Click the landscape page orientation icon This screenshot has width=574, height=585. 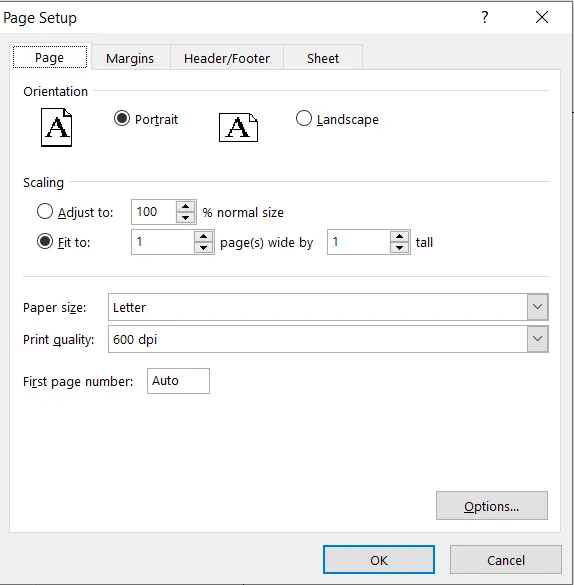click(238, 128)
